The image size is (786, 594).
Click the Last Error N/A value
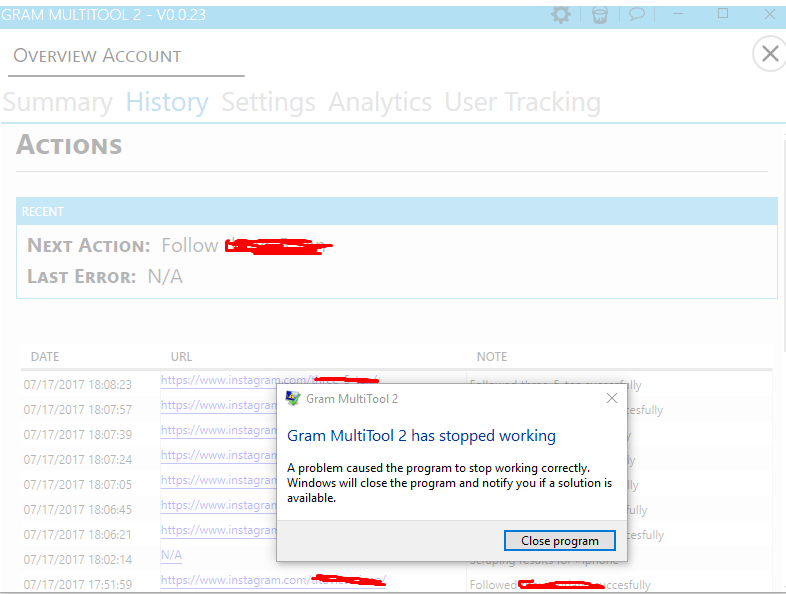click(x=165, y=277)
